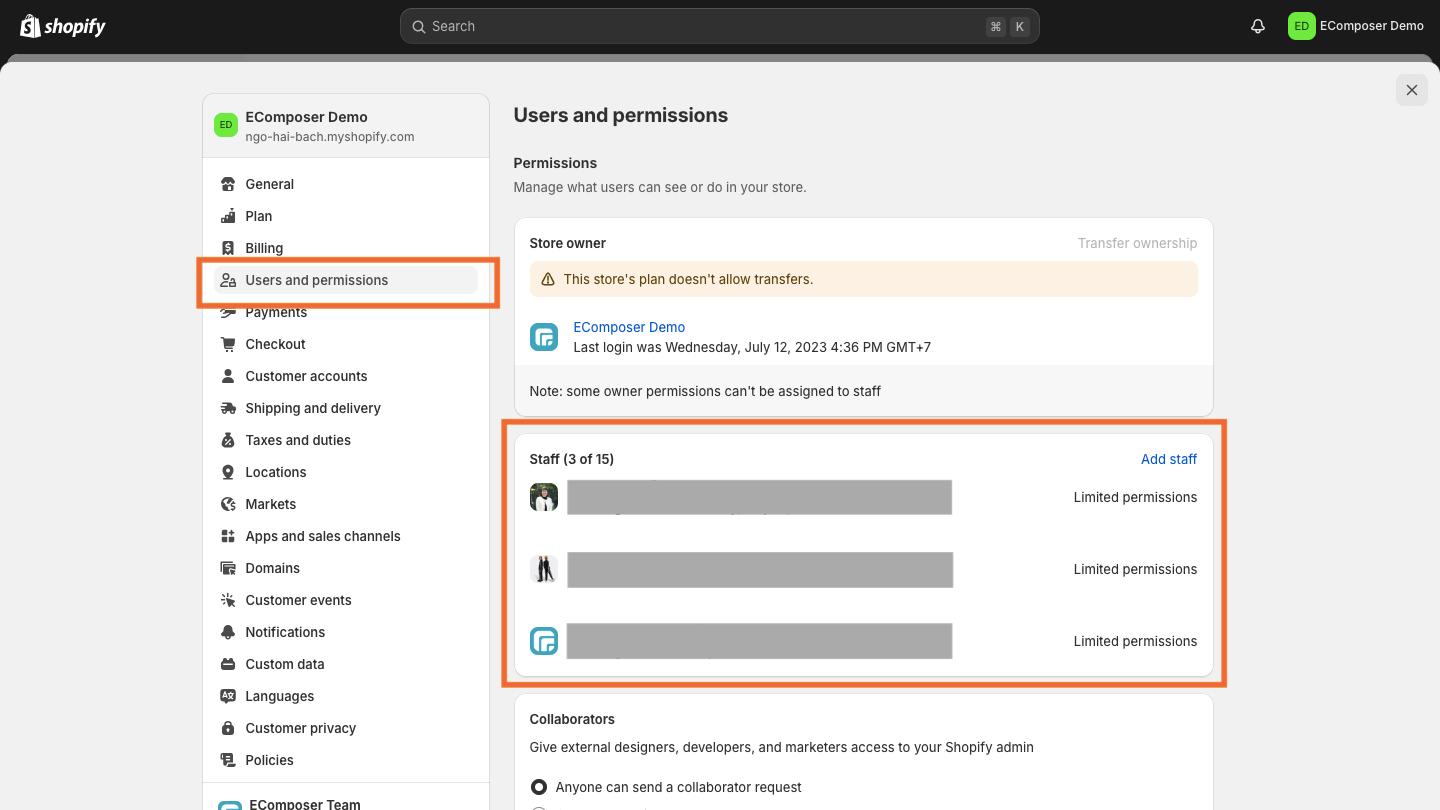Go to Apps and sales channels
Viewport: 1440px width, 810px height.
tap(346, 536)
